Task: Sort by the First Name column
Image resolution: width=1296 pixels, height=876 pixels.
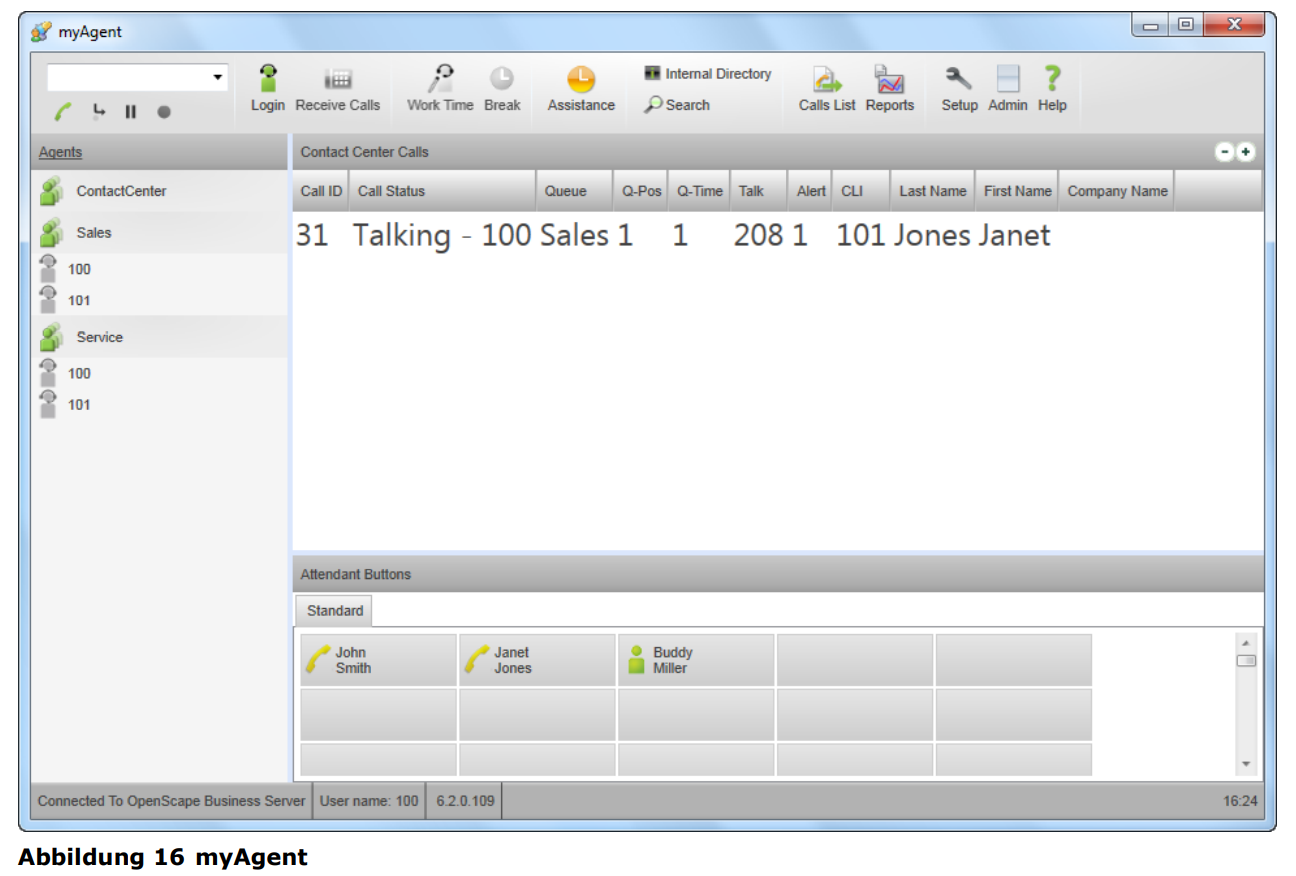Action: pos(1017,191)
